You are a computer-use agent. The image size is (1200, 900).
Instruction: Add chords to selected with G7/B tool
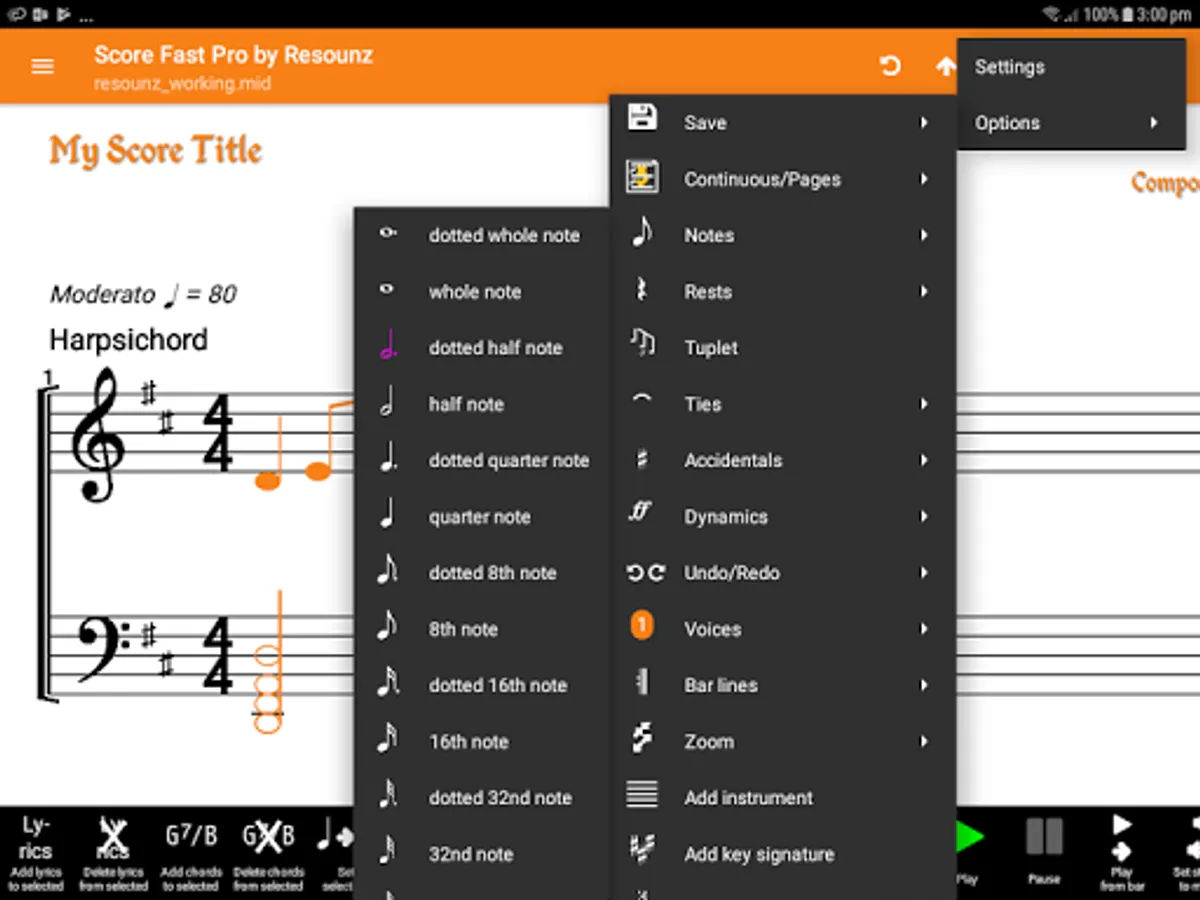click(190, 853)
